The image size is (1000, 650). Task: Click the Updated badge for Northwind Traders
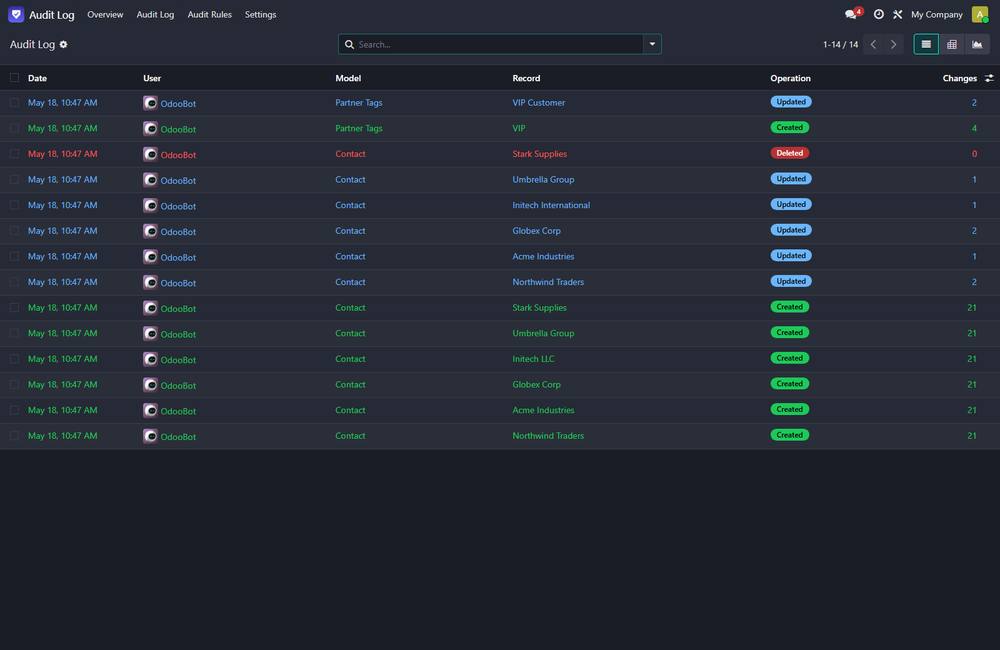(x=791, y=281)
